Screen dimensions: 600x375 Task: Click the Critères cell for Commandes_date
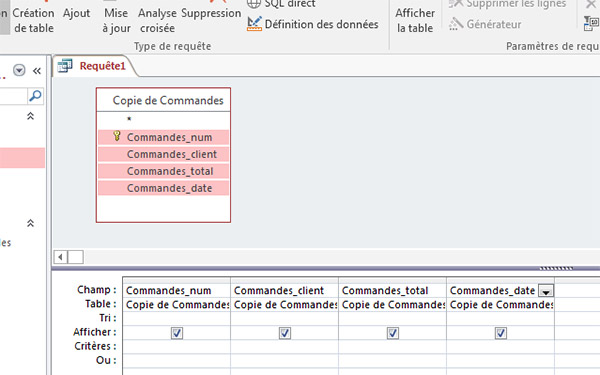tap(500, 346)
